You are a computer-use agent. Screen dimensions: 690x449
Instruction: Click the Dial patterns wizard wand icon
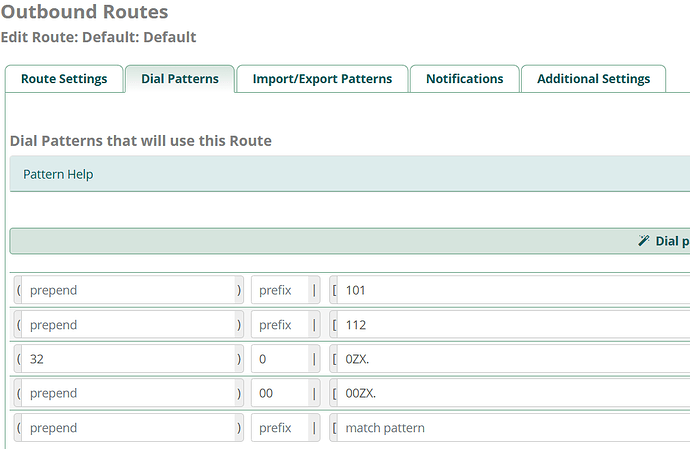644,241
